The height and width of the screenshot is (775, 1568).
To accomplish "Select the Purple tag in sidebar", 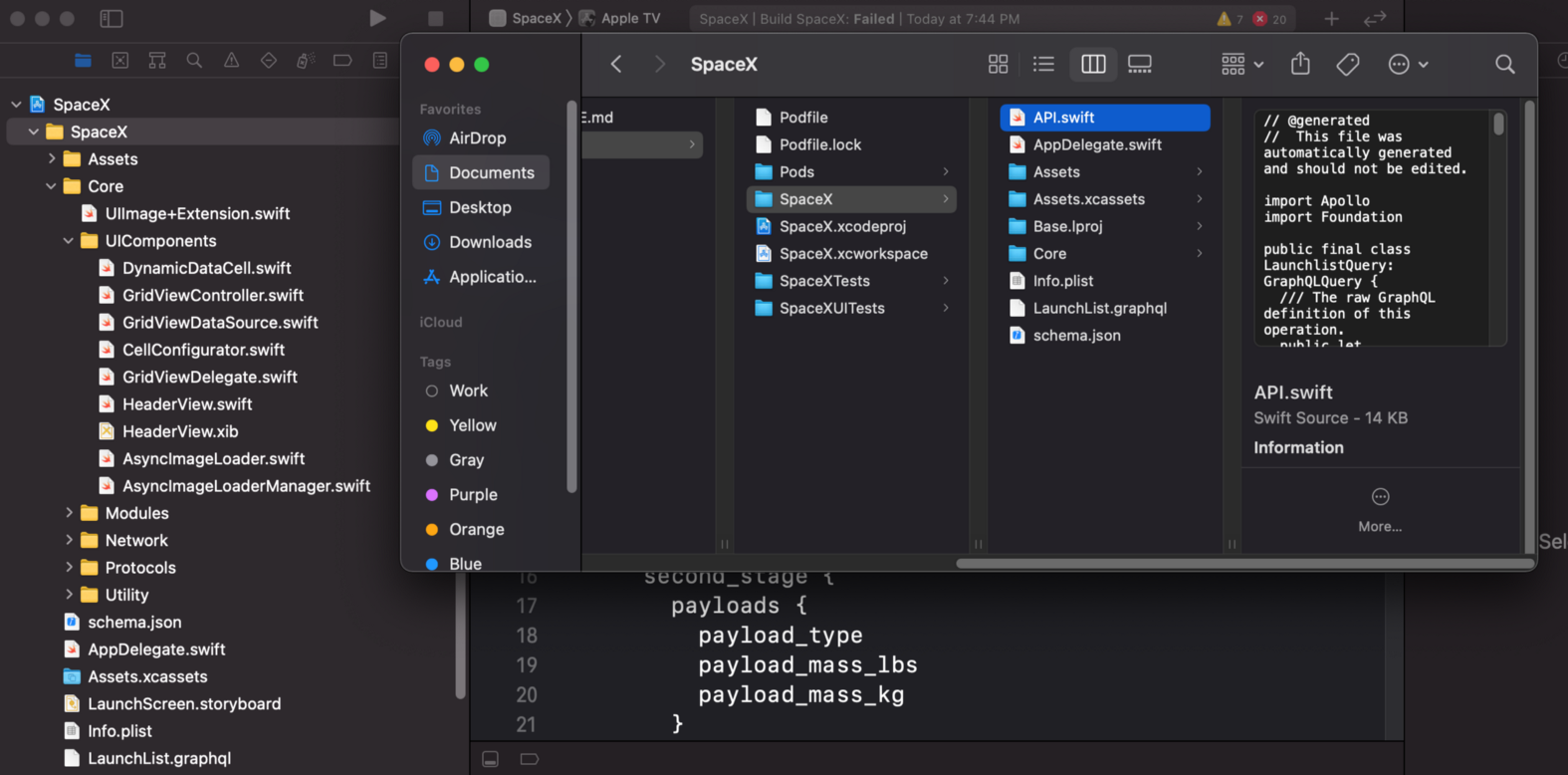I will [x=472, y=495].
